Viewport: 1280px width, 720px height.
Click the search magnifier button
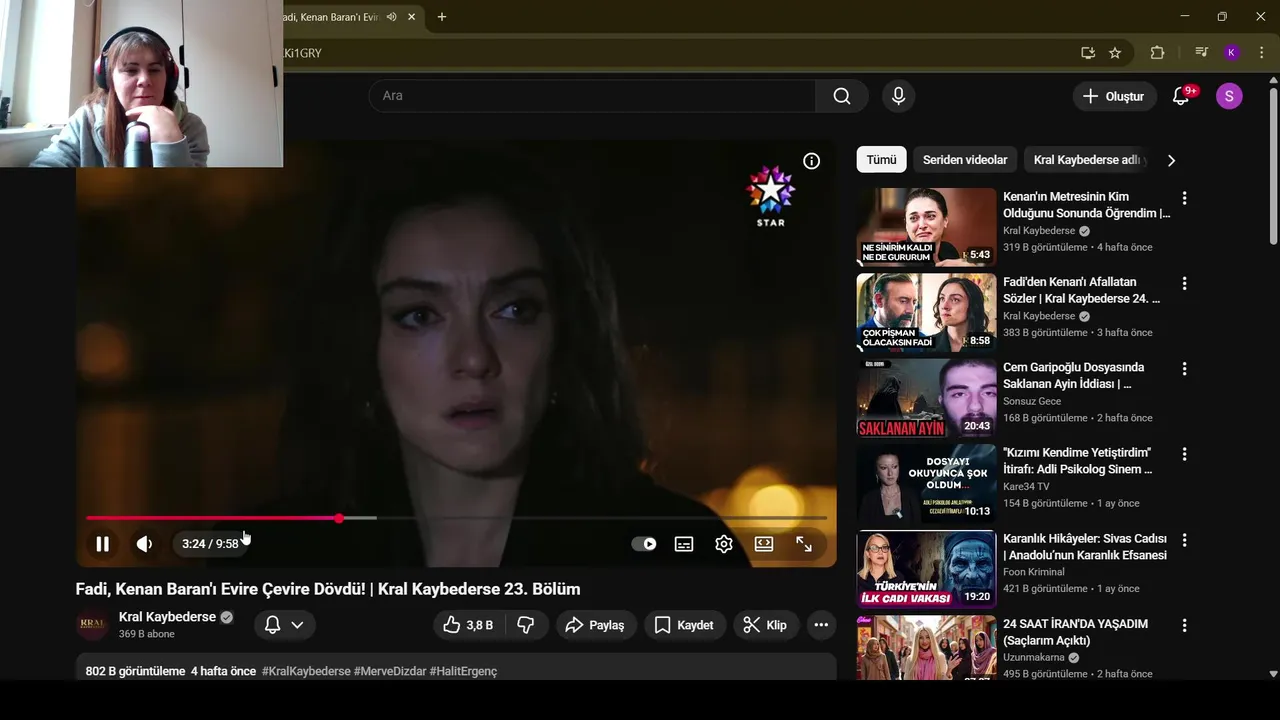click(842, 96)
